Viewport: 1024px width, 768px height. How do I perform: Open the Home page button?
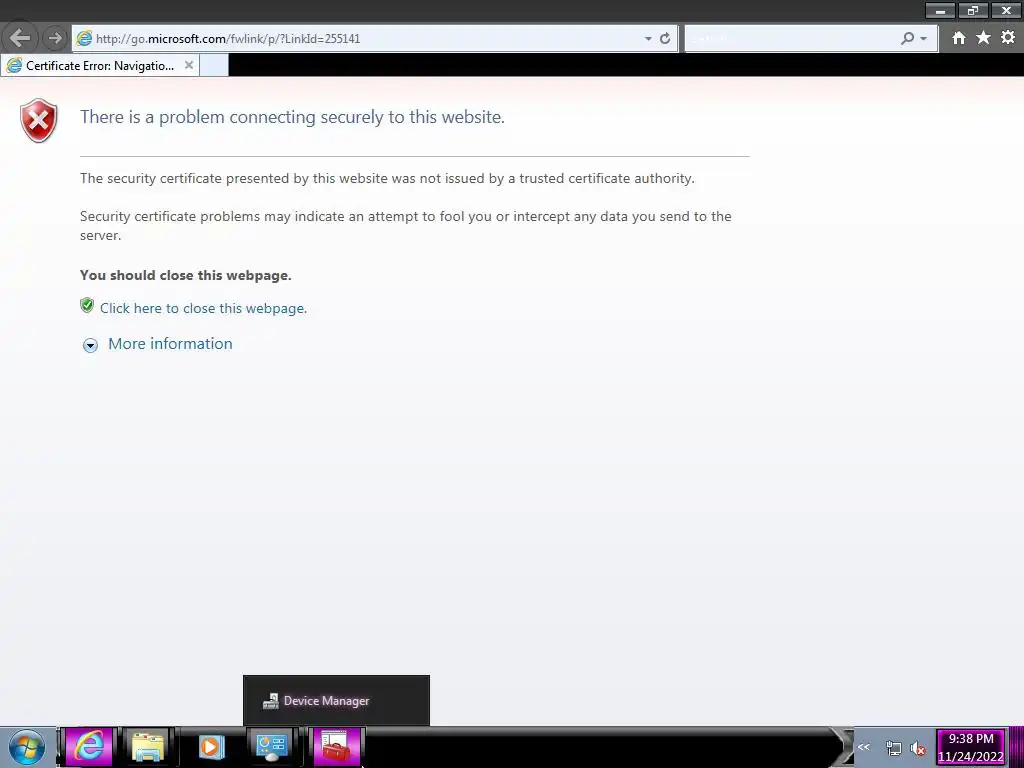(x=959, y=38)
